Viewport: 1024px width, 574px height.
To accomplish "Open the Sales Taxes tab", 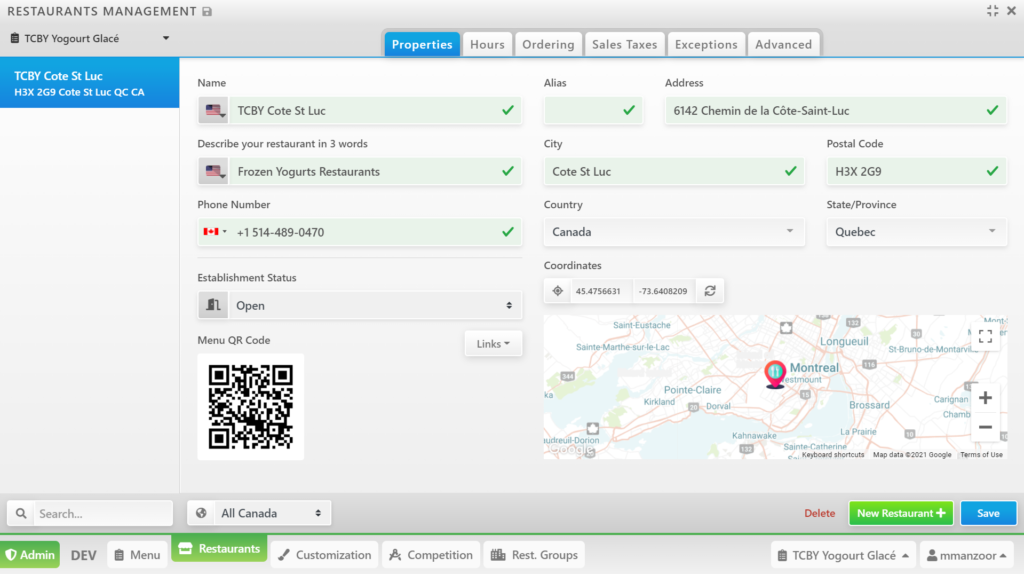I will [x=624, y=45].
